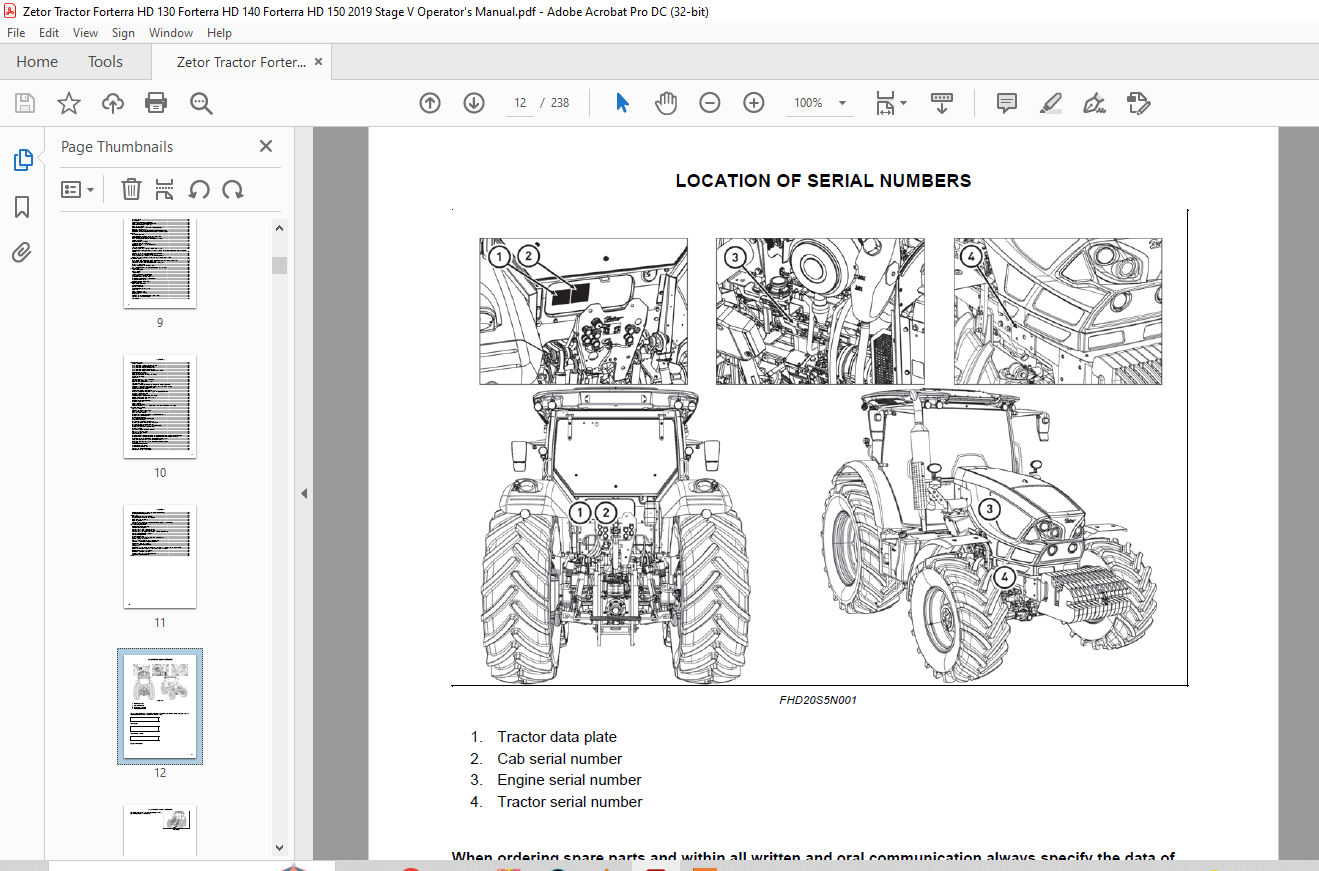Open the Sign document tool
The height and width of the screenshot is (871, 1319).
click(1095, 103)
